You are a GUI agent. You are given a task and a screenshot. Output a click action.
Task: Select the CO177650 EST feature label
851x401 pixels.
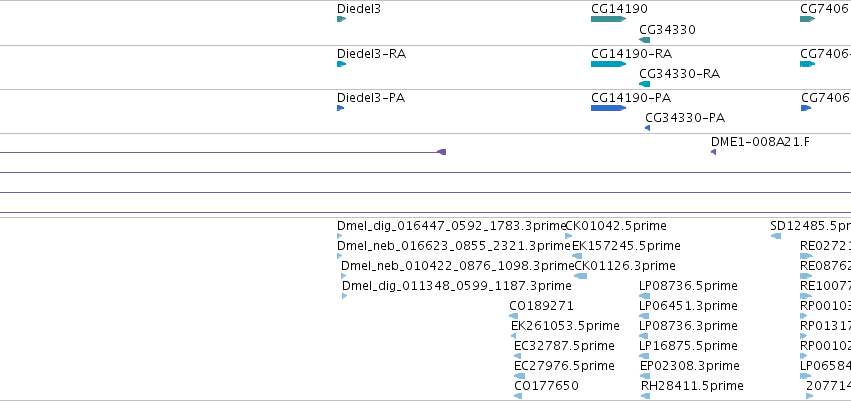[x=546, y=386]
